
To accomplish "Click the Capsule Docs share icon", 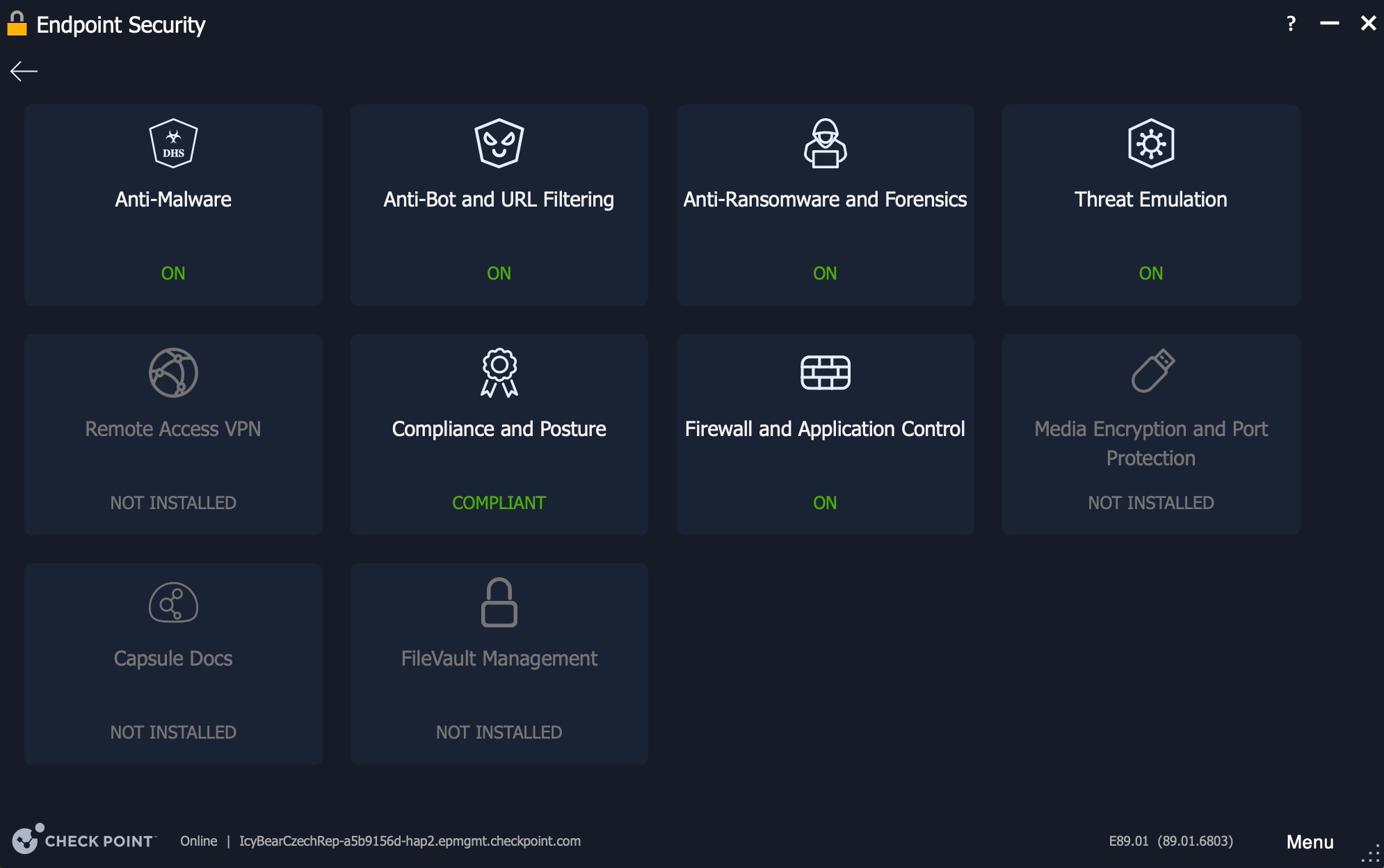I will coord(173,602).
